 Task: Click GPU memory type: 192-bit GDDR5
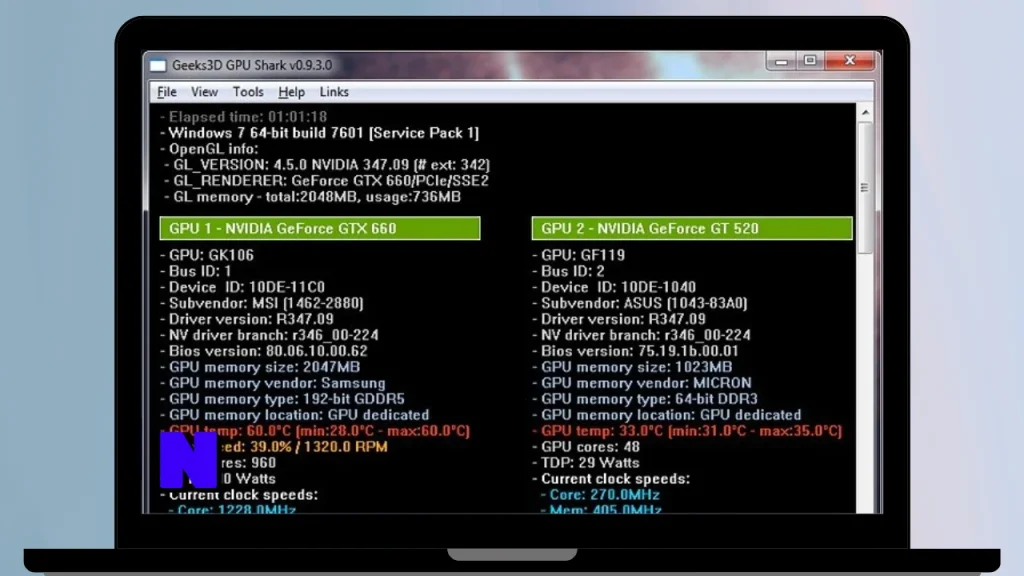pos(282,399)
